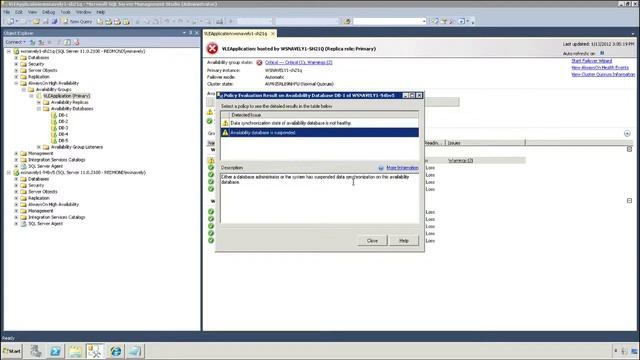Viewport: 640px width, 360px height.
Task: Open Internet Explorer from the taskbar
Action: click(x=116, y=351)
